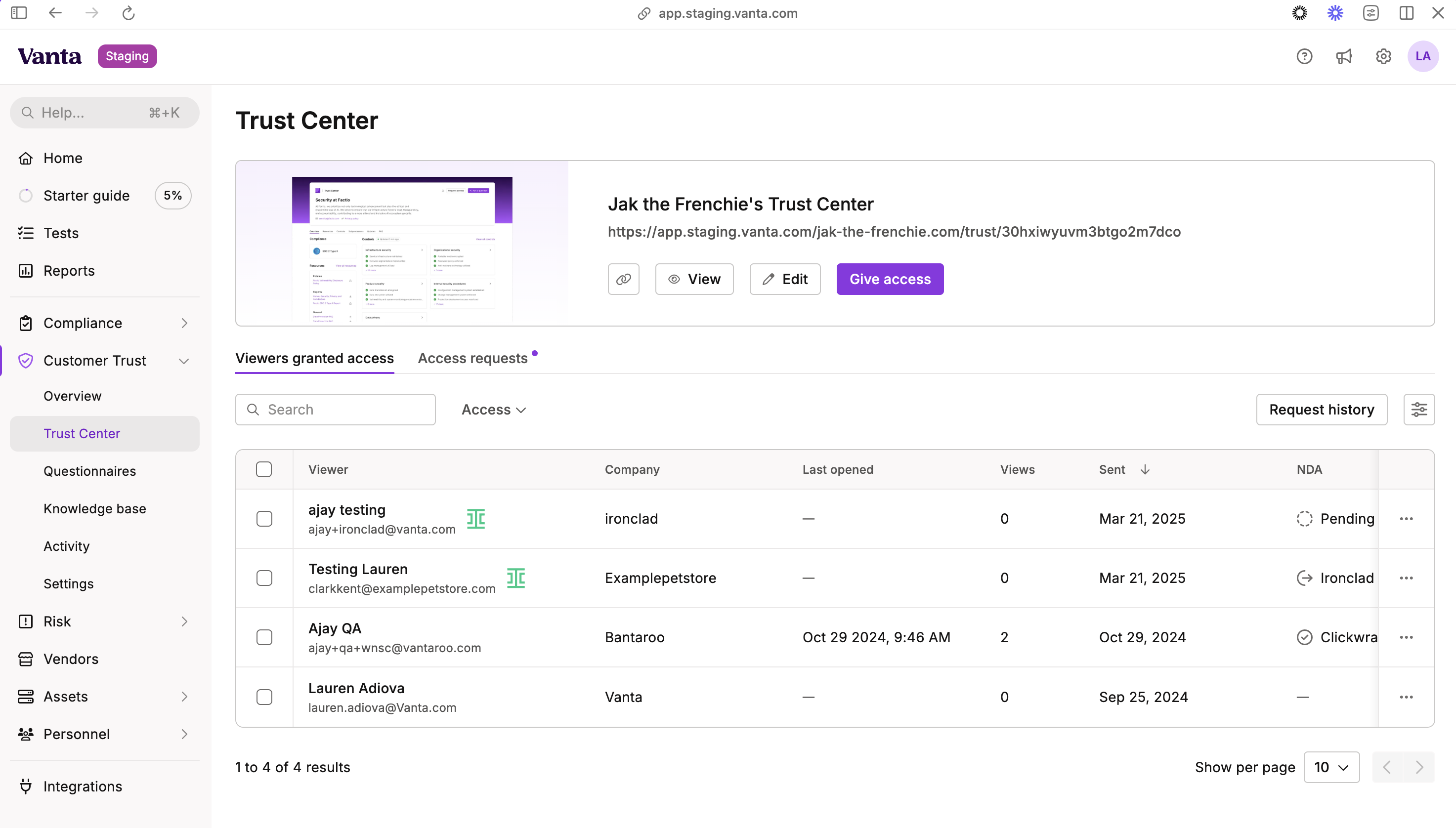1456x828 pixels.
Task: Click the Ironclad icon beside Testing Lauren
Action: point(516,579)
